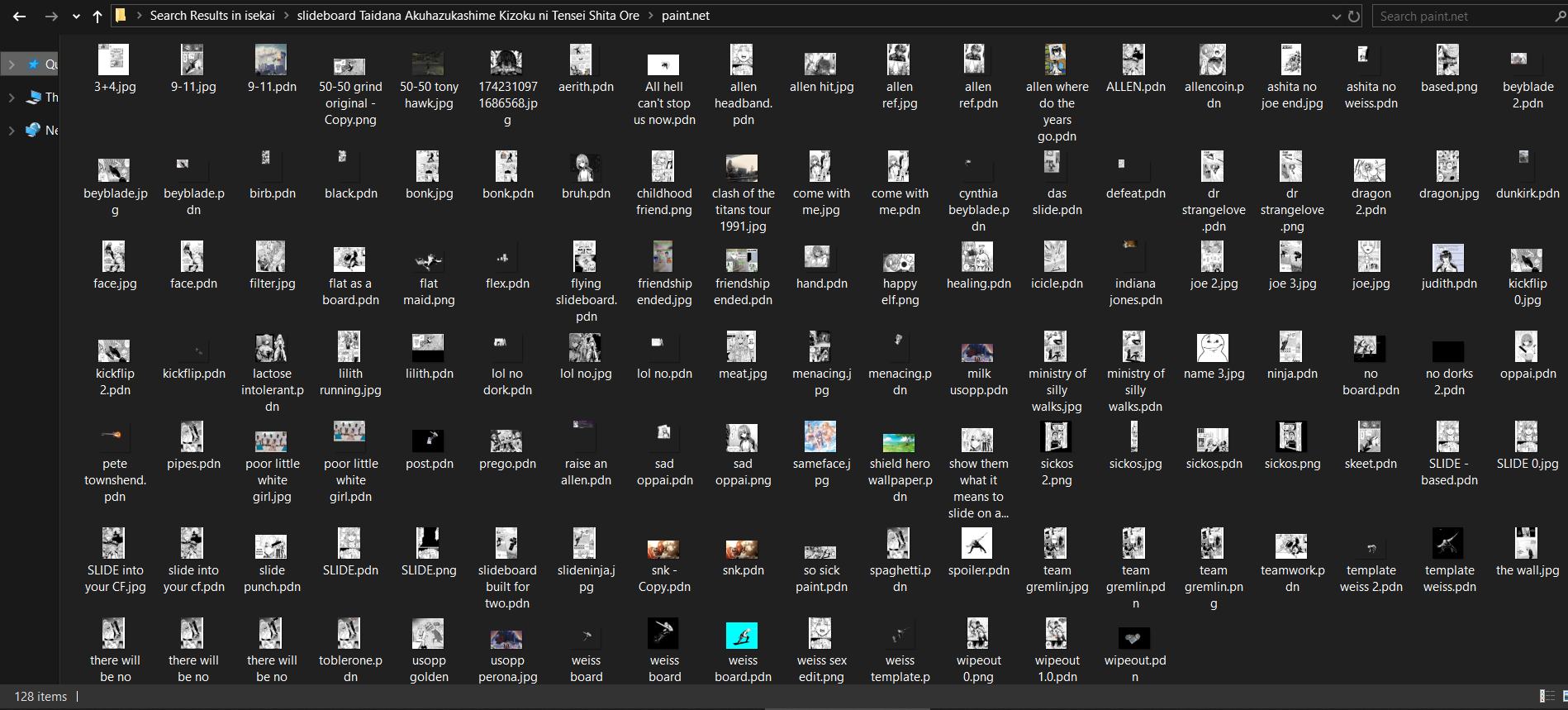Go to the 'Search Results in isekai' breadcrumb
Viewport: 1568px width, 710px height.
(212, 16)
